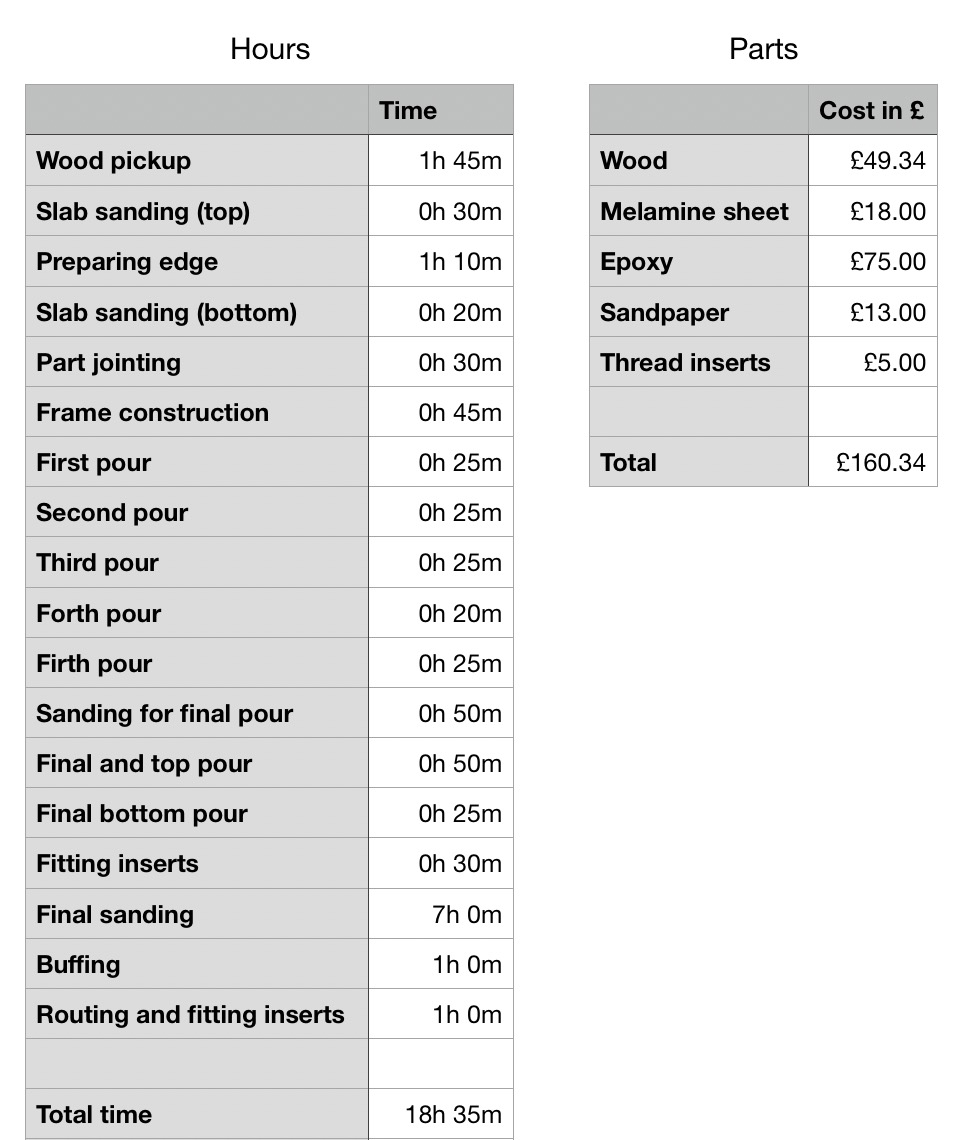
Task: Select the Parts total £160.34 cell
Action: click(872, 462)
